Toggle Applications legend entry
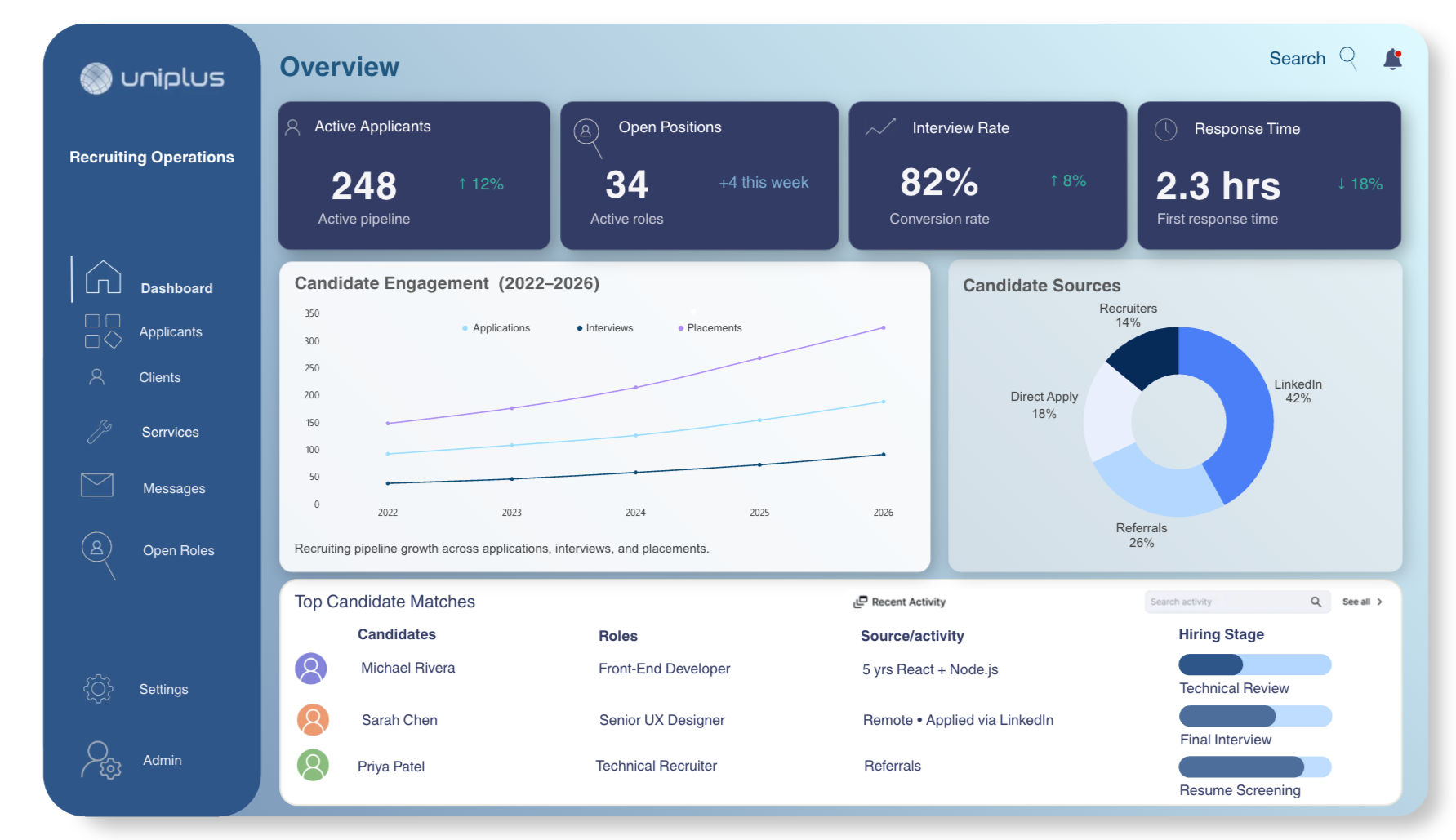This screenshot has height=840, width=1456. pyautogui.click(x=496, y=328)
